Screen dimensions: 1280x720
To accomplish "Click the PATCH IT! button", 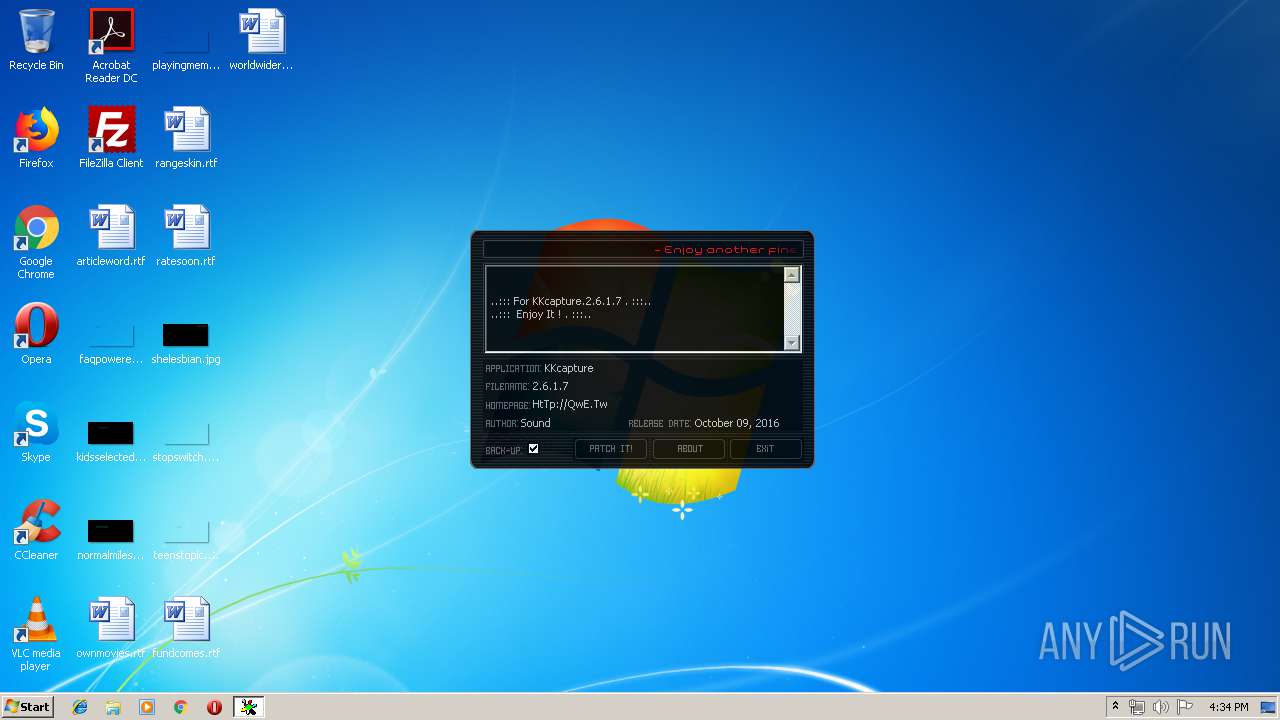I will pos(611,449).
